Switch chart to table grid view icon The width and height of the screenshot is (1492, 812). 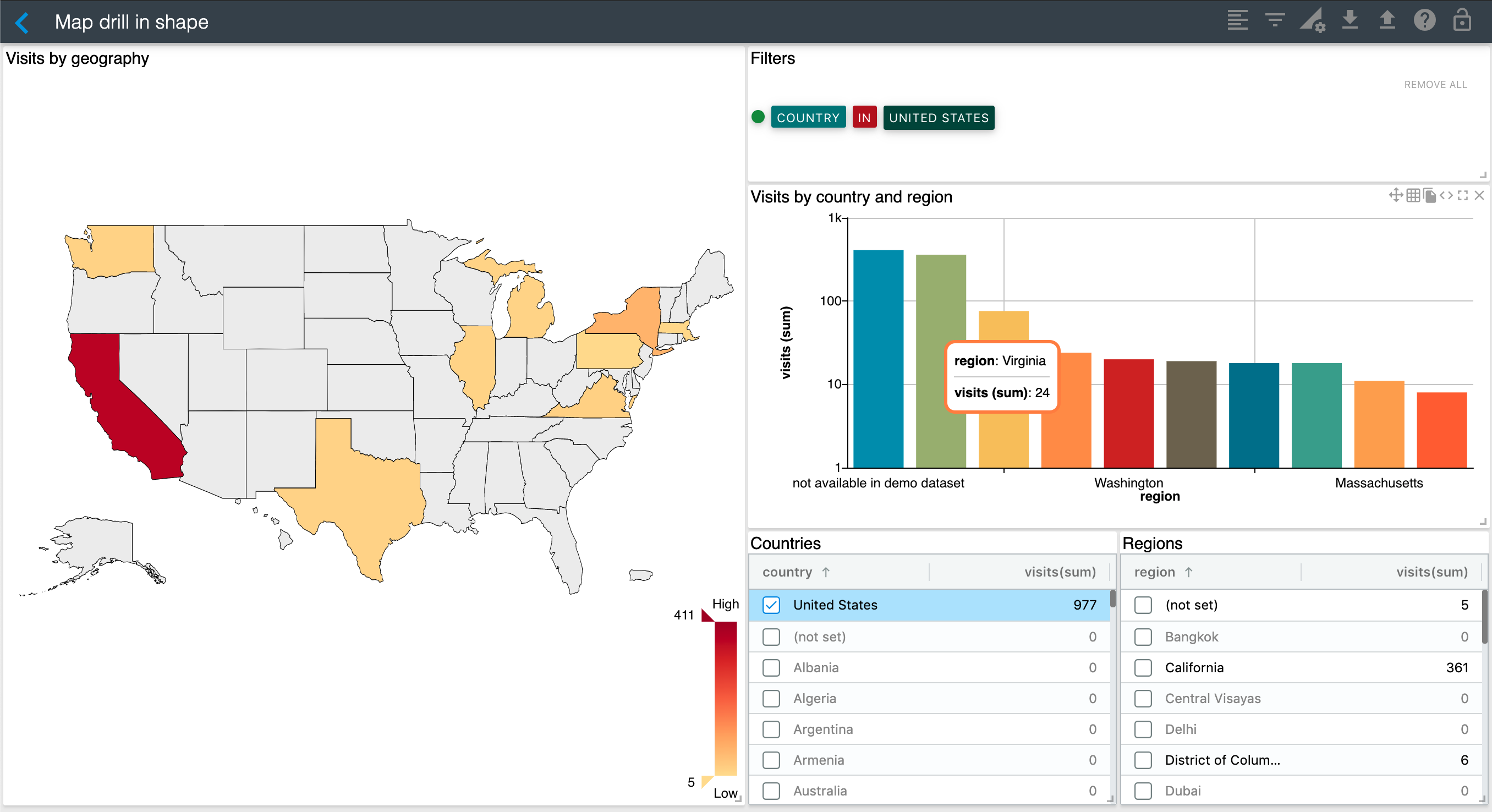1413,196
